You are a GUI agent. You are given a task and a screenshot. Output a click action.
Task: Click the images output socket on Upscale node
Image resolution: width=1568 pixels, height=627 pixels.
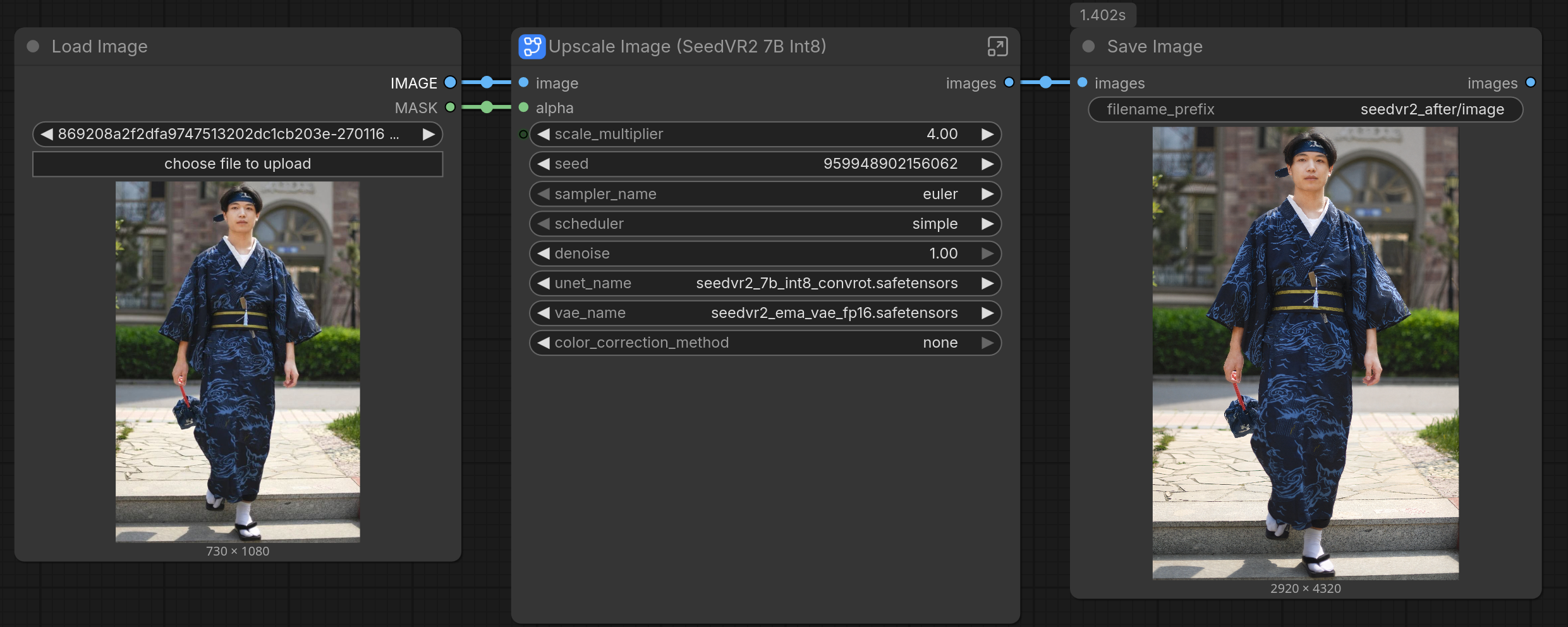point(1009,82)
